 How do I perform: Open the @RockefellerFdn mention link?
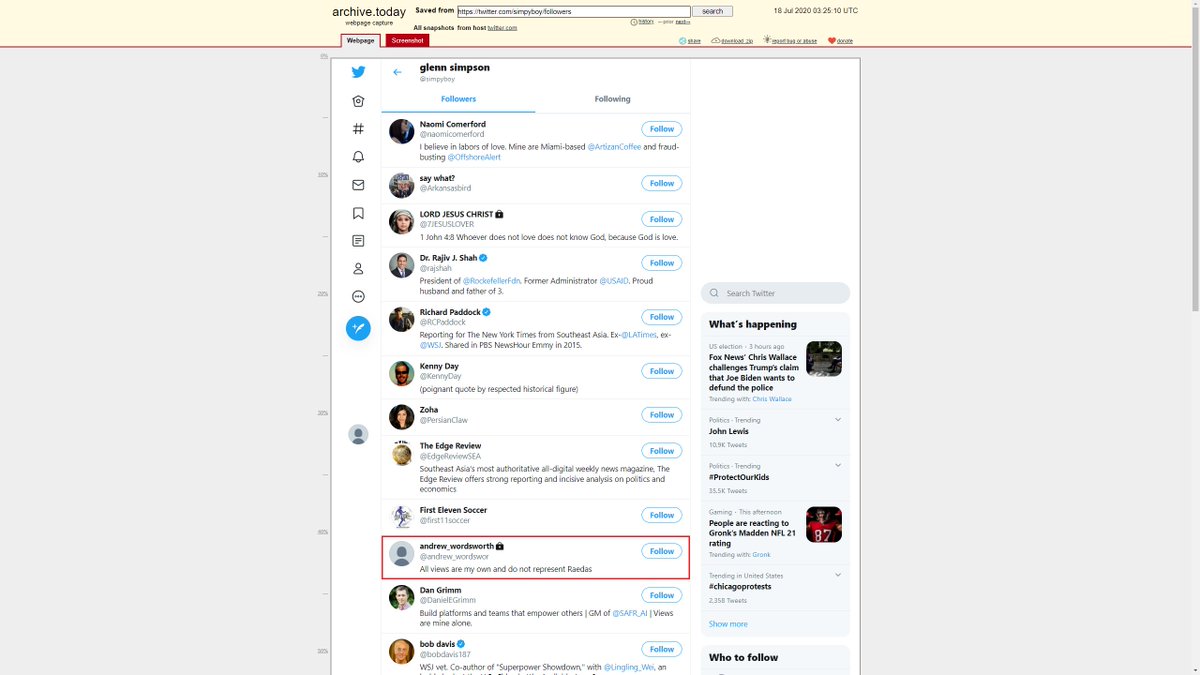tap(492, 281)
